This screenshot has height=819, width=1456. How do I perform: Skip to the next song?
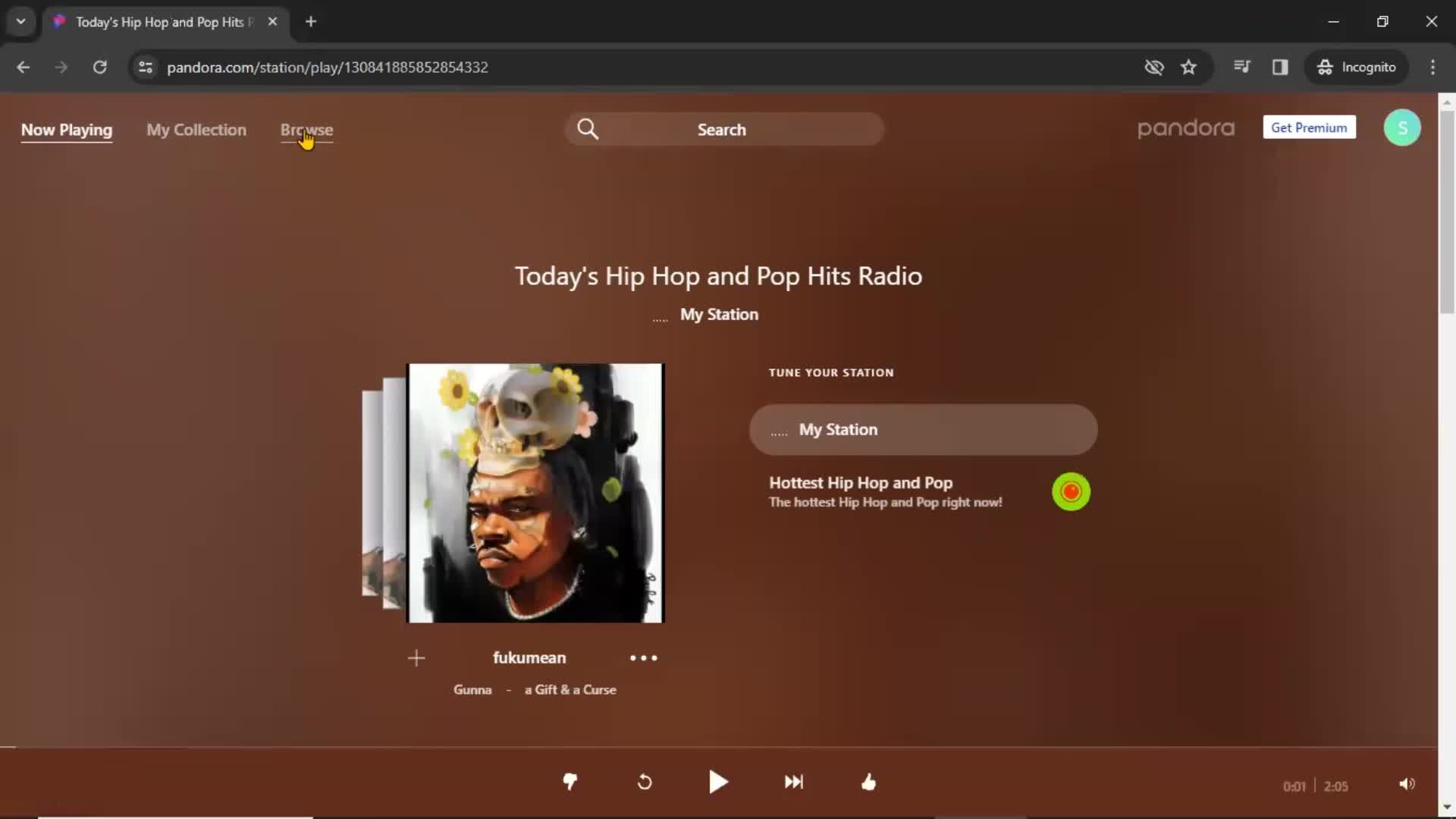point(794,782)
